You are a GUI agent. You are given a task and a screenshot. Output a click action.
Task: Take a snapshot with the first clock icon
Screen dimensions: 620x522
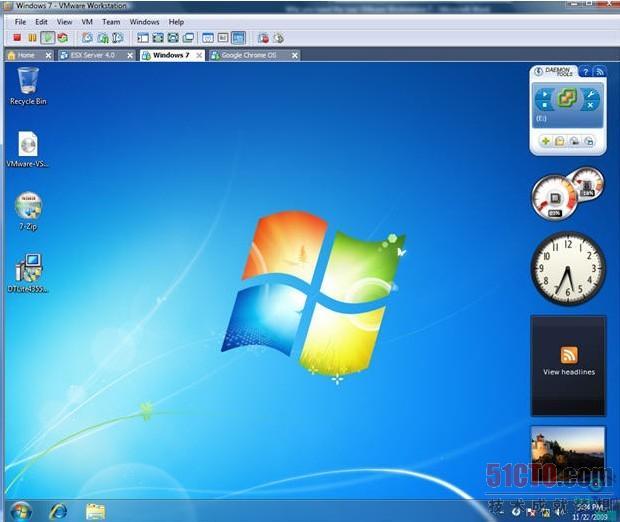pos(87,38)
